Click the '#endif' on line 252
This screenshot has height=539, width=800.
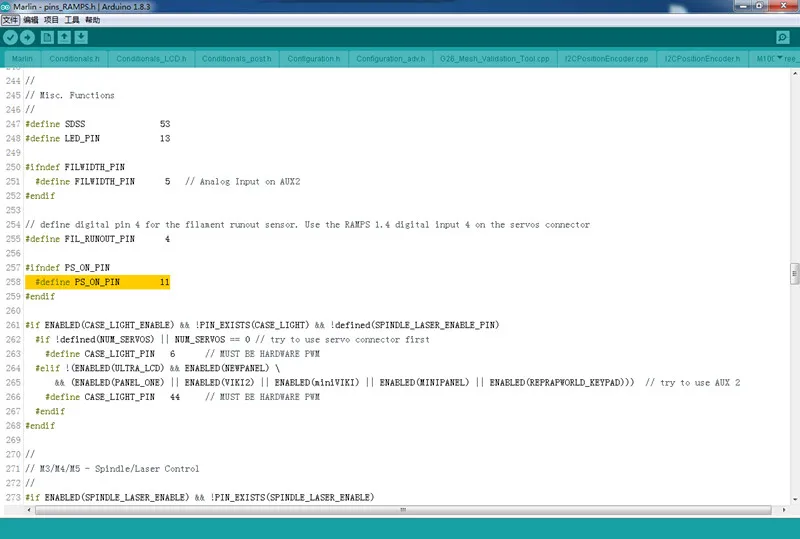(x=40, y=196)
